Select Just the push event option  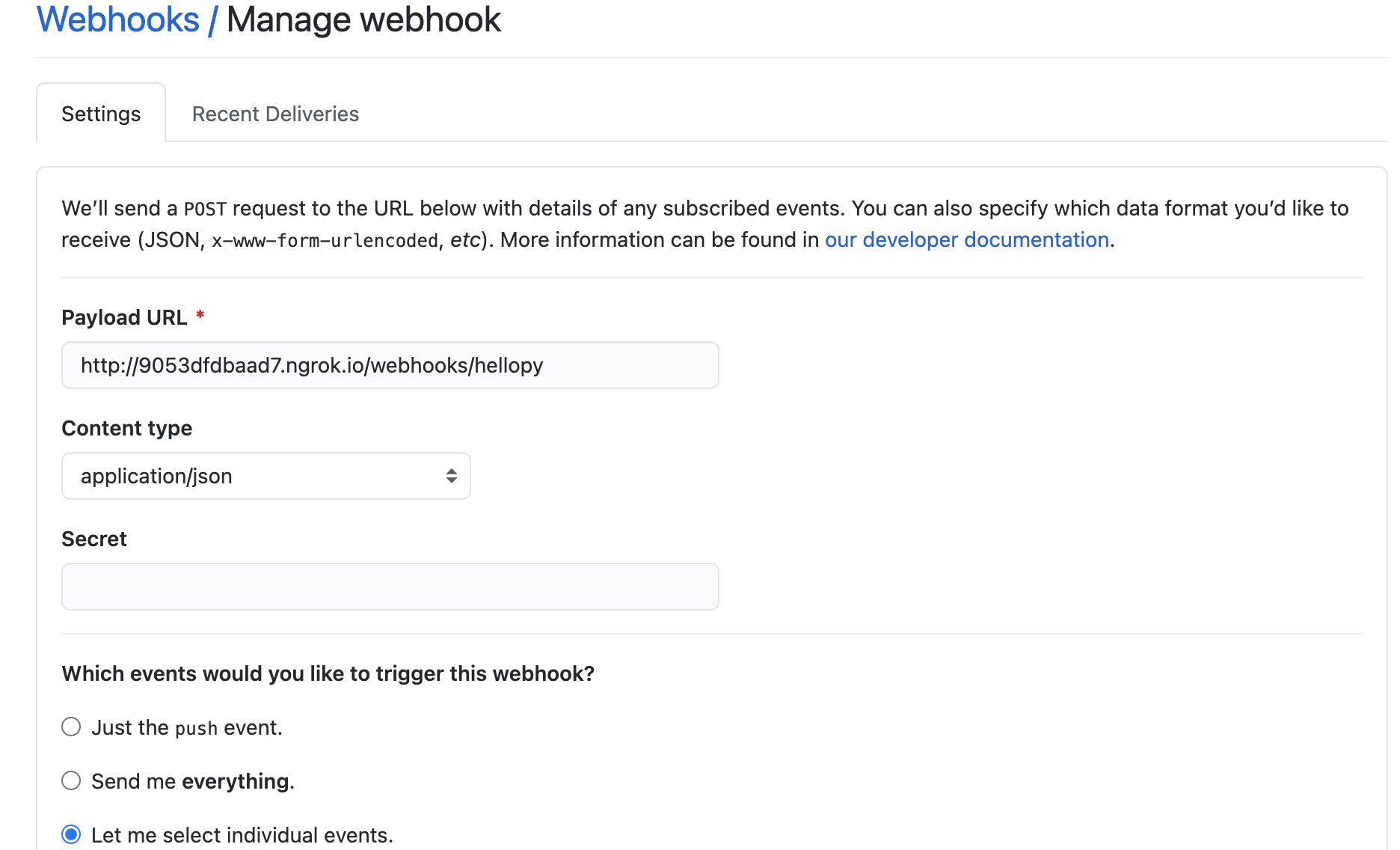pos(71,727)
